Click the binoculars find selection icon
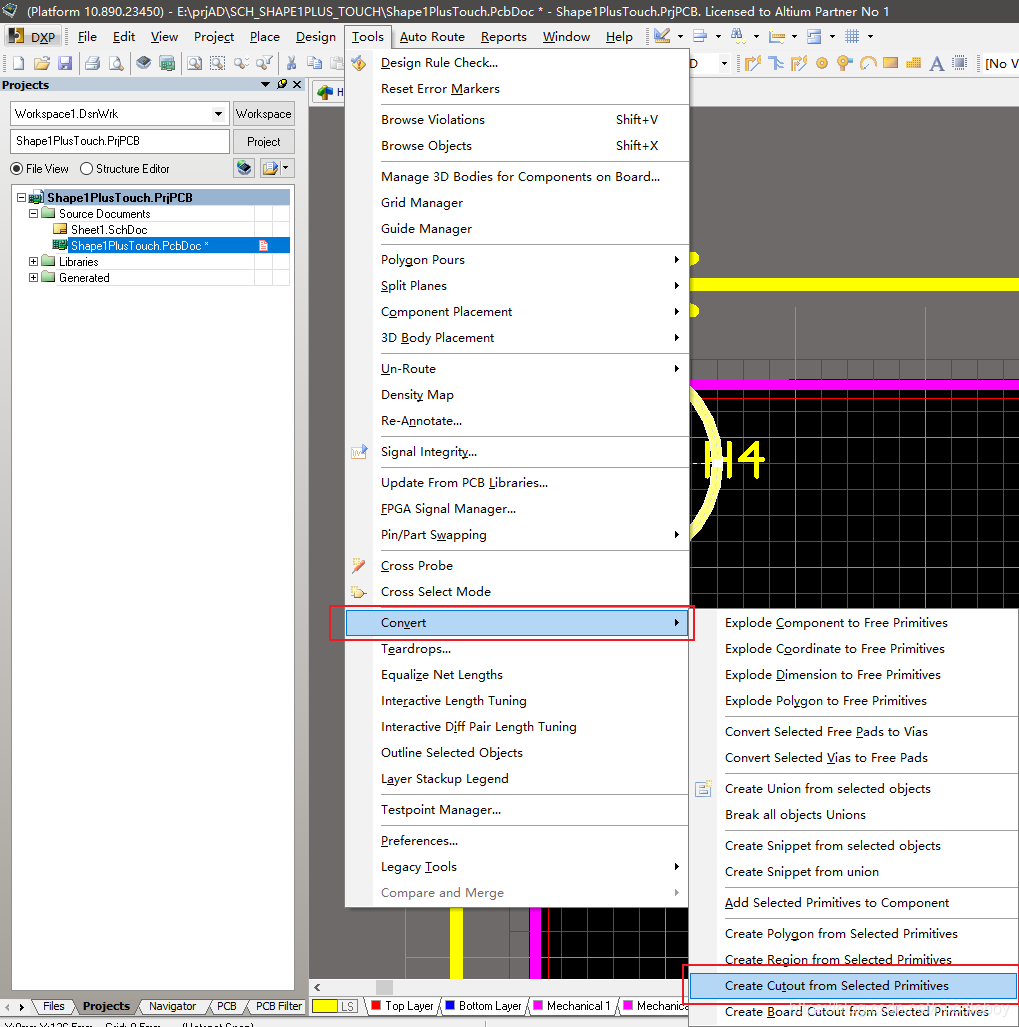The image size is (1019, 1027). [737, 36]
